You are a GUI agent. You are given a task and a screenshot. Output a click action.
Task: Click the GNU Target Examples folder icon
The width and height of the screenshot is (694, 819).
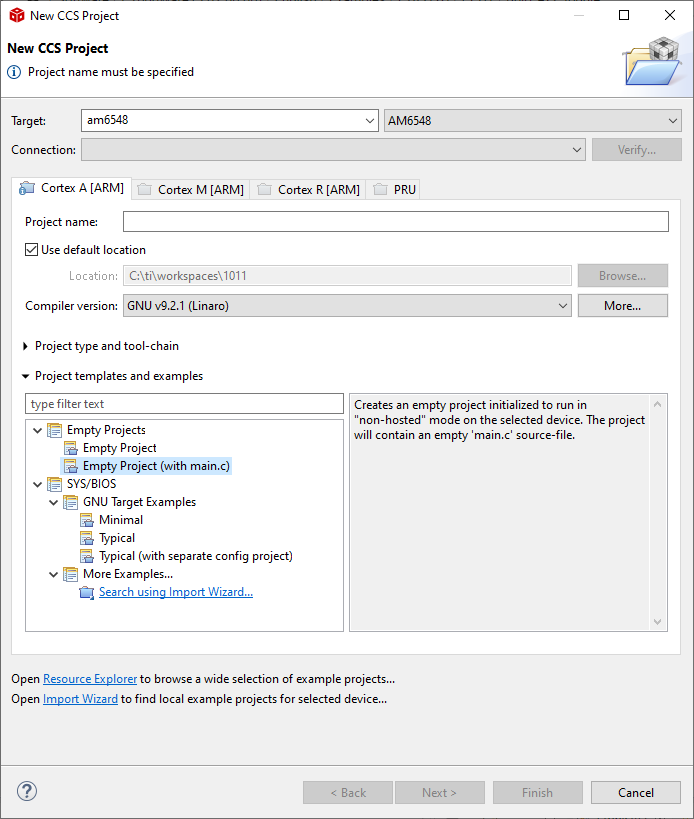tap(71, 501)
